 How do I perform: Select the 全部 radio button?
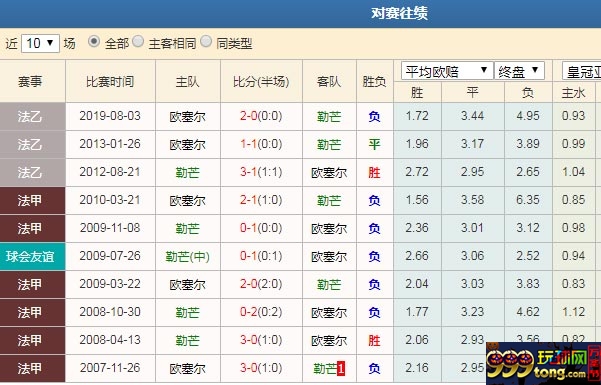[x=94, y=41]
